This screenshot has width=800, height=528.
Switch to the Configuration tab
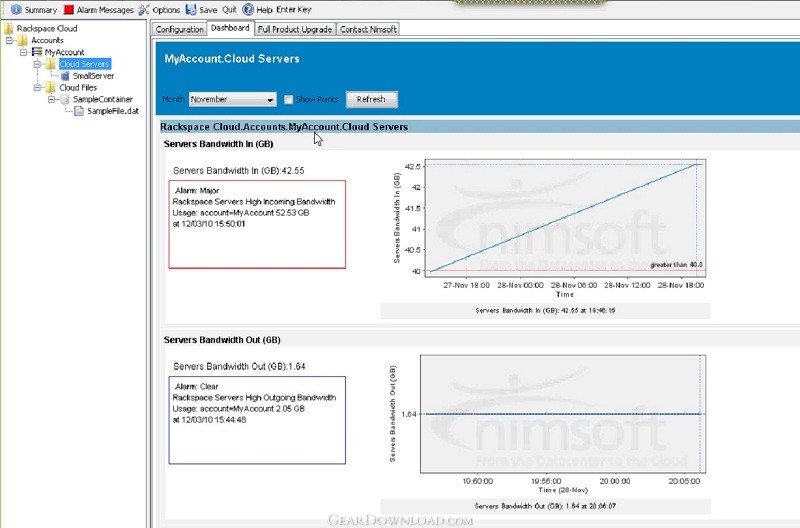pos(180,29)
